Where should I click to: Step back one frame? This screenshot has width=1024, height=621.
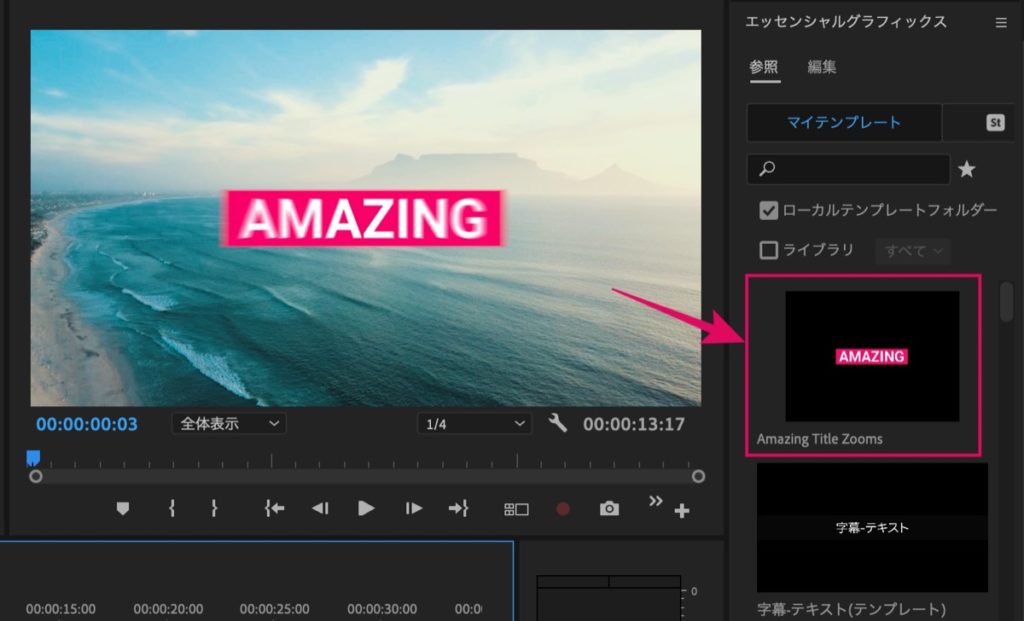[320, 508]
